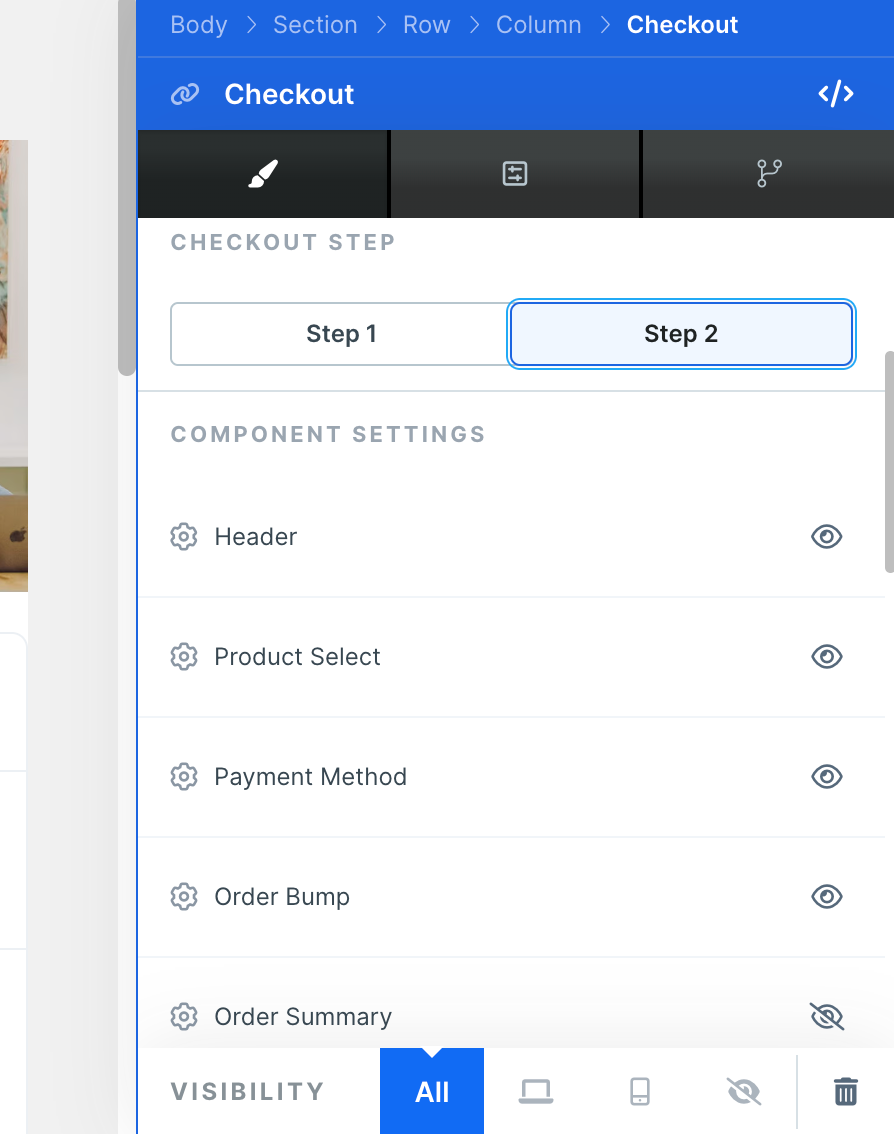Open the sliders settings tab
Screen dimensions: 894x1134
point(515,174)
